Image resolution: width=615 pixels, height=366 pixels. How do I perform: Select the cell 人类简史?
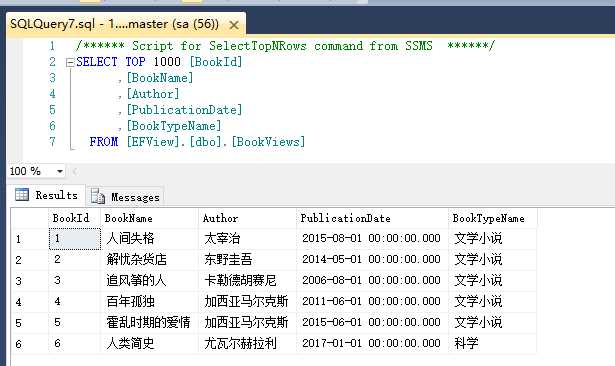click(149, 343)
